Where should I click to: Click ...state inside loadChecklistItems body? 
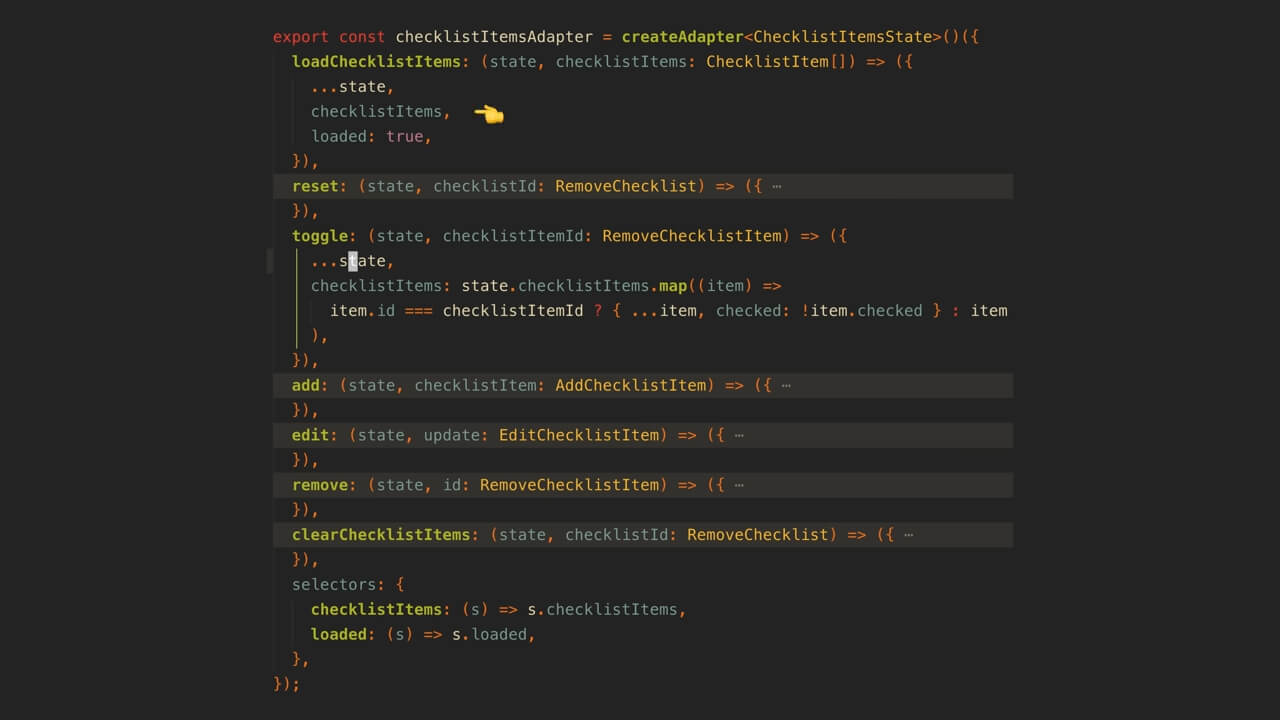coord(348,87)
